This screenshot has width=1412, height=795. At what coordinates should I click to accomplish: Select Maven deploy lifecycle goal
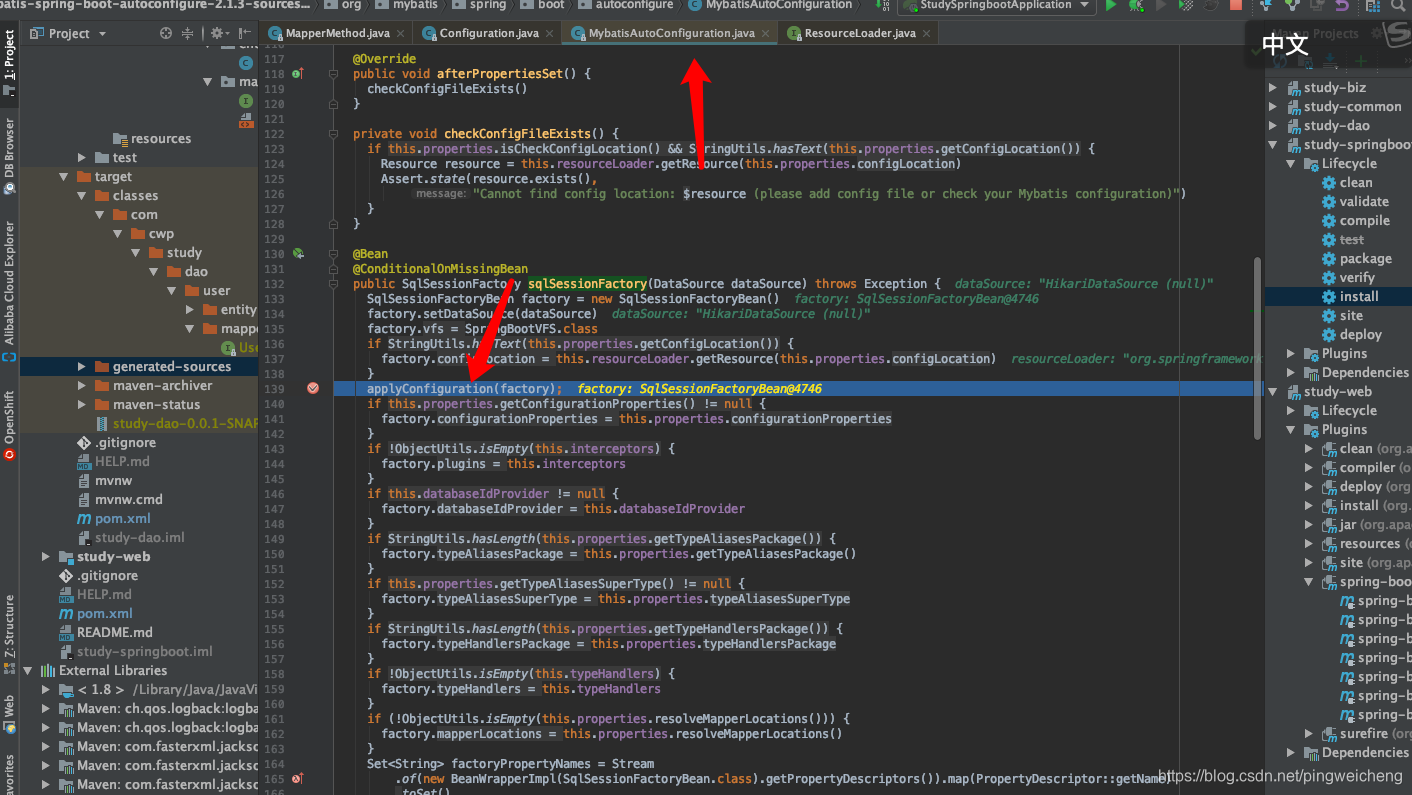(x=1361, y=335)
